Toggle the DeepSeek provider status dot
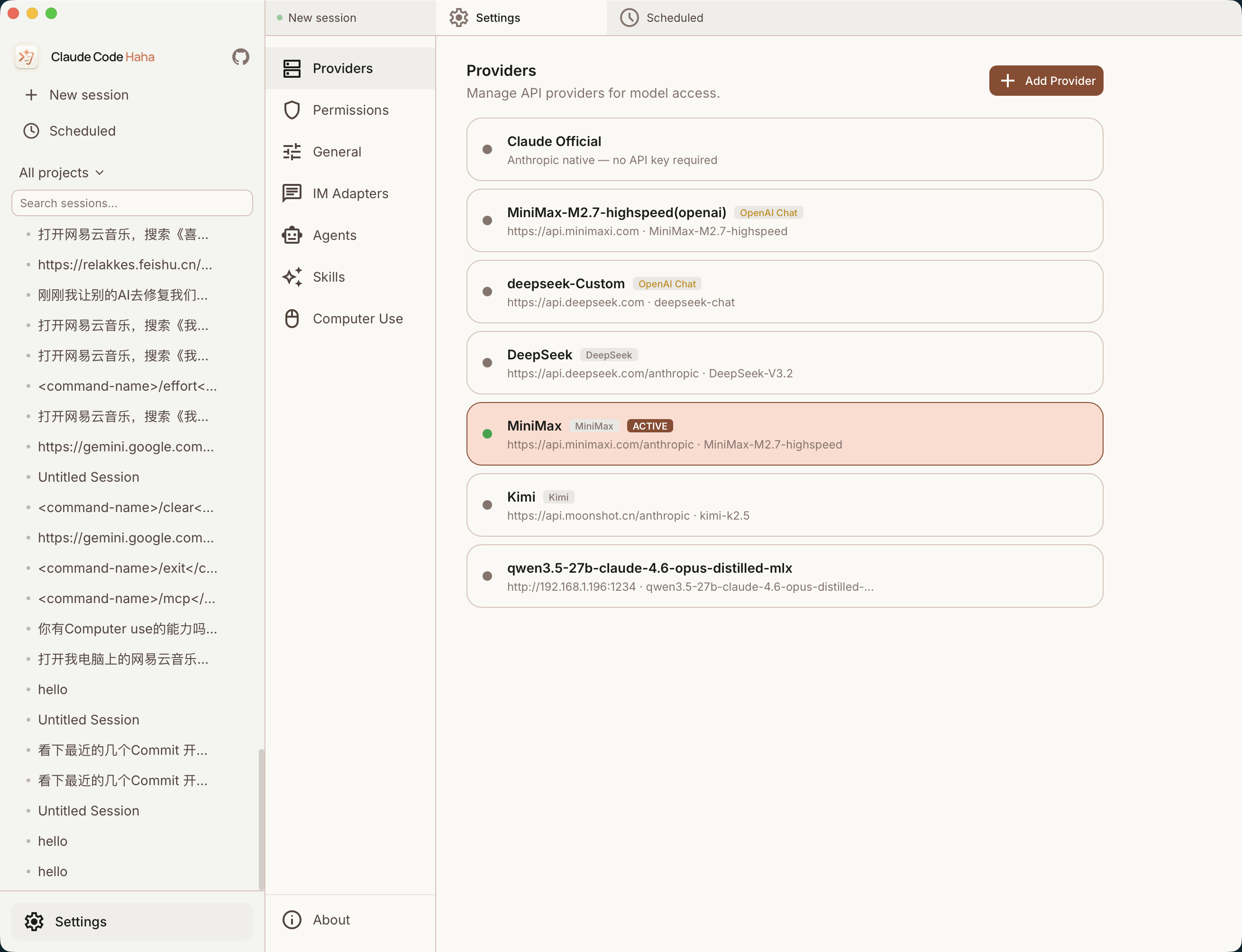The width and height of the screenshot is (1242, 952). (487, 363)
